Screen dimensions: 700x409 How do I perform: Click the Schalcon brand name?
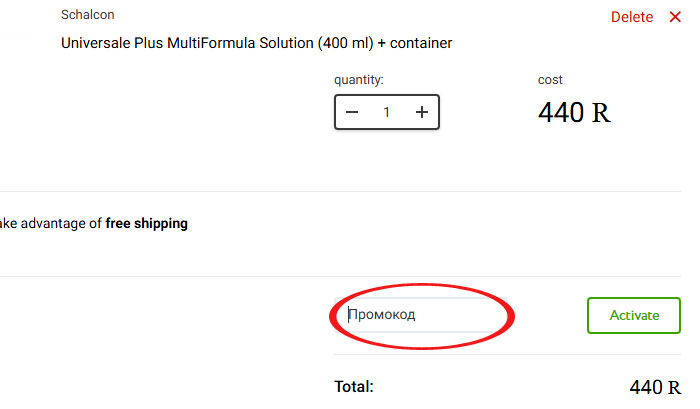[88, 15]
